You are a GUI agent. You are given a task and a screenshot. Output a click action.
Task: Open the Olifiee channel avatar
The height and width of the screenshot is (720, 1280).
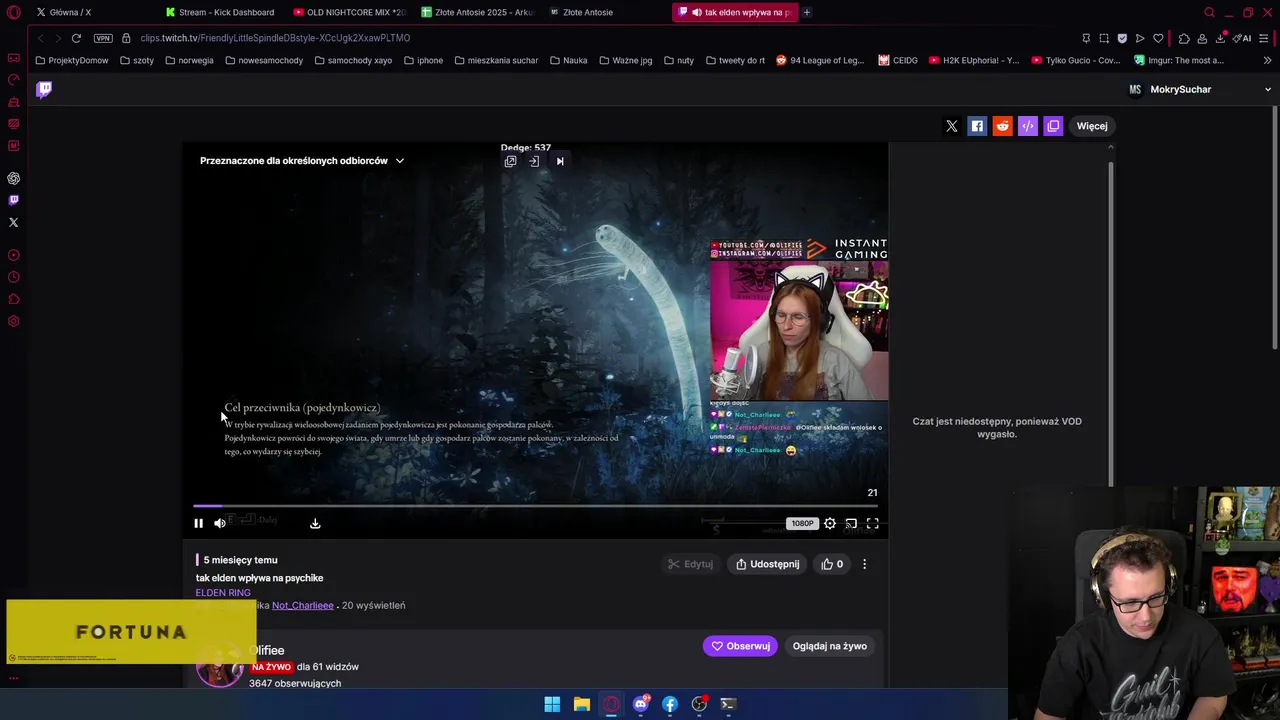[219, 666]
